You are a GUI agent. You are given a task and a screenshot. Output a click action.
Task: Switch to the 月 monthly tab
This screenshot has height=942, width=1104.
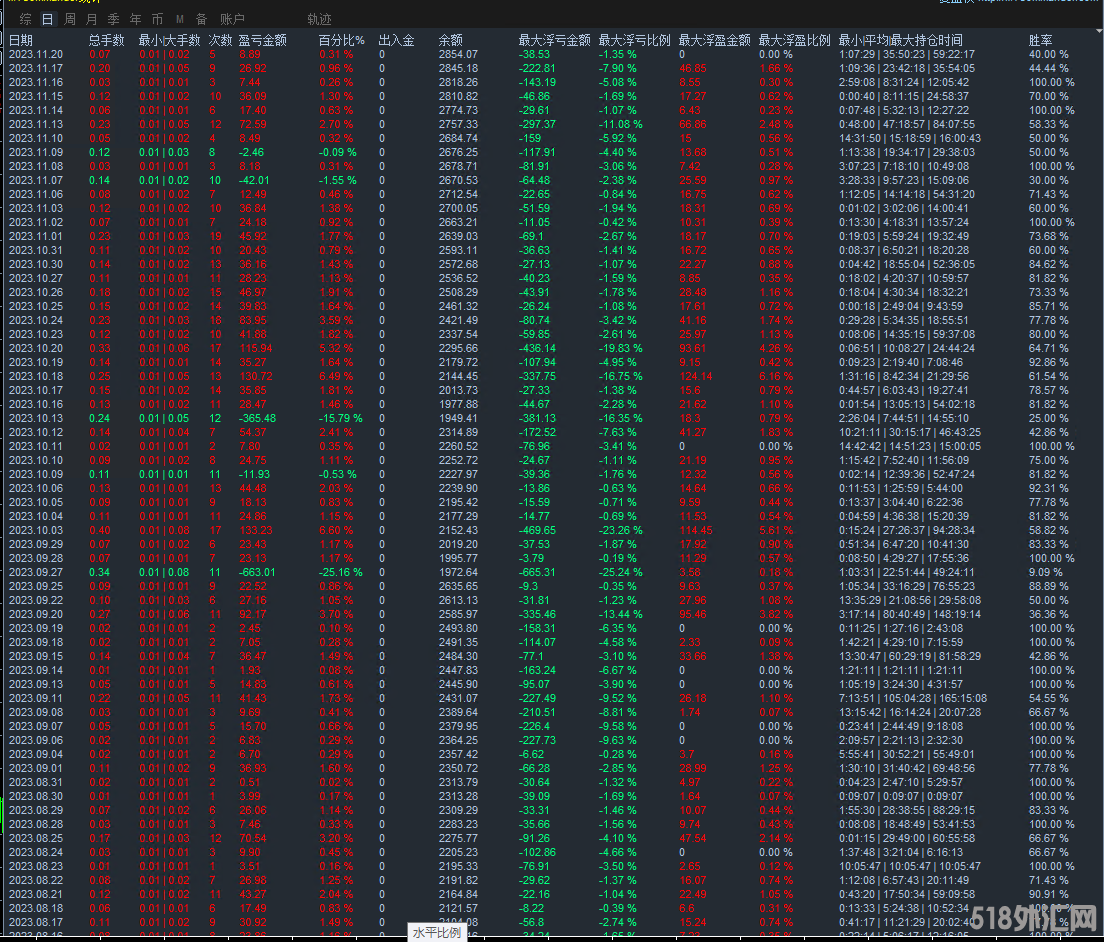91,19
